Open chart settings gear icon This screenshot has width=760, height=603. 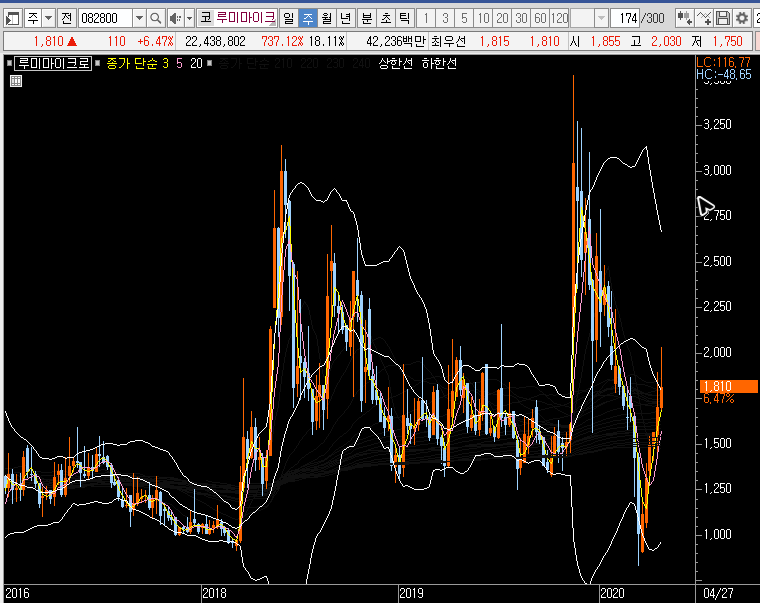click(742, 19)
